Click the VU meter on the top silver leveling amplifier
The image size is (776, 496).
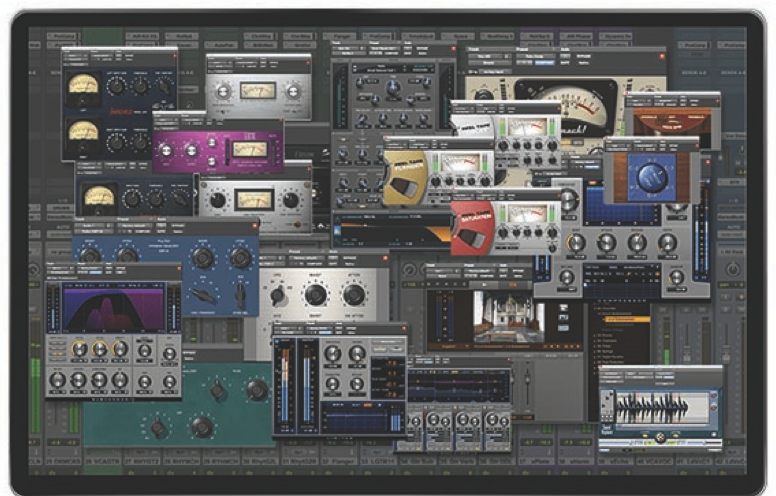tap(257, 90)
